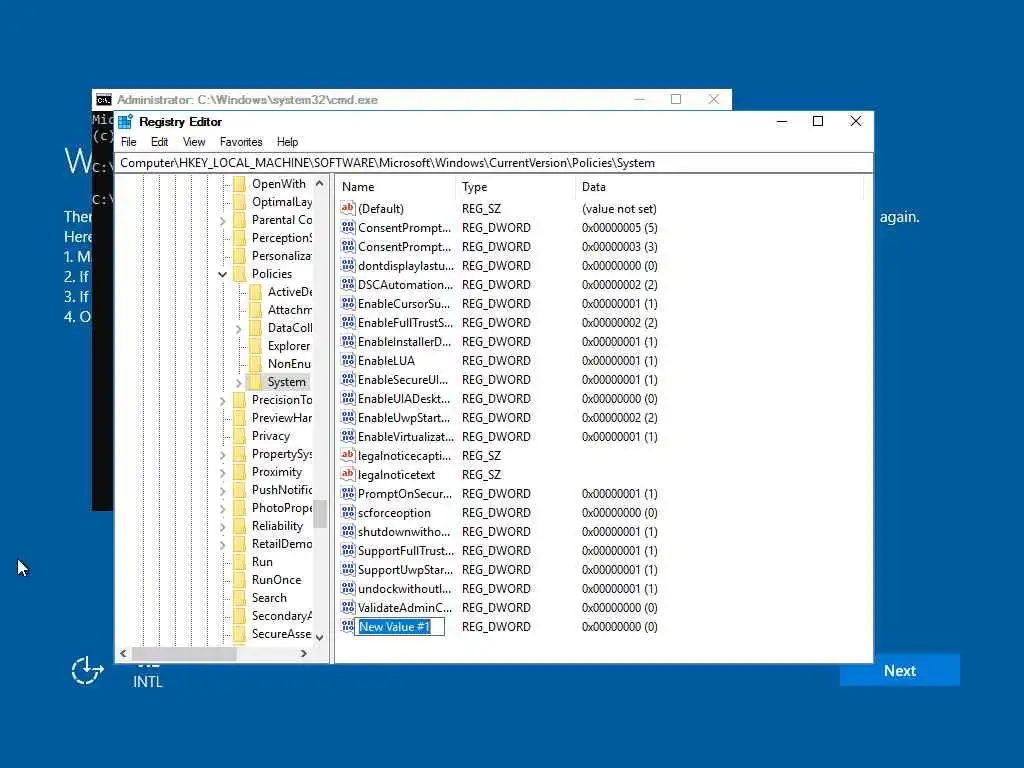
Task: Expand the Proximity key node
Action: [x=223, y=472]
